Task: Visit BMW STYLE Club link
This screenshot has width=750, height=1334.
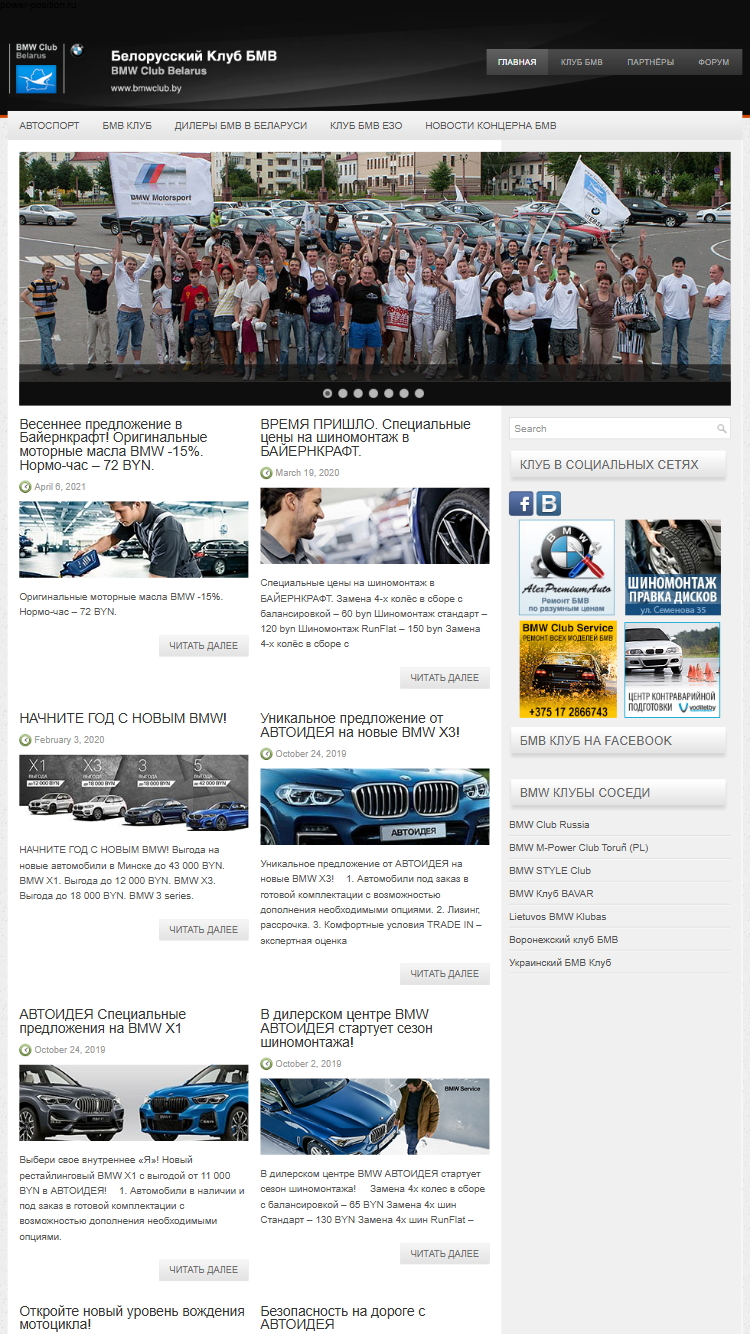Action: [x=550, y=871]
